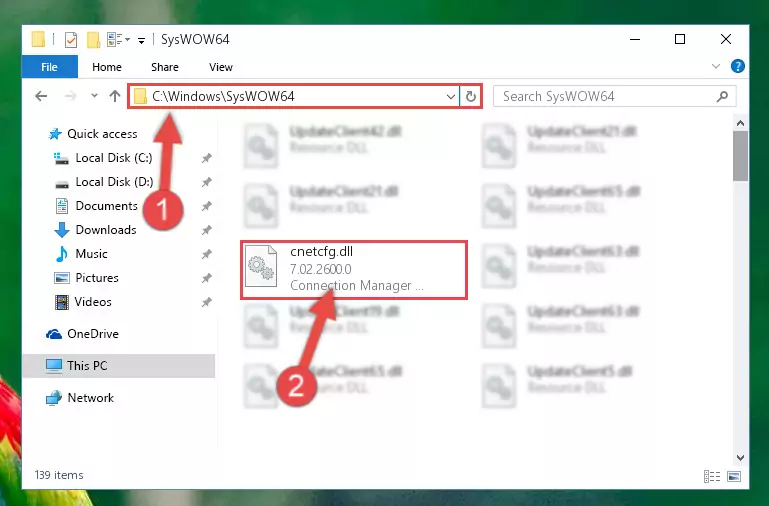
Task: Click the vertical scrollbar thumb
Action: coord(741,156)
